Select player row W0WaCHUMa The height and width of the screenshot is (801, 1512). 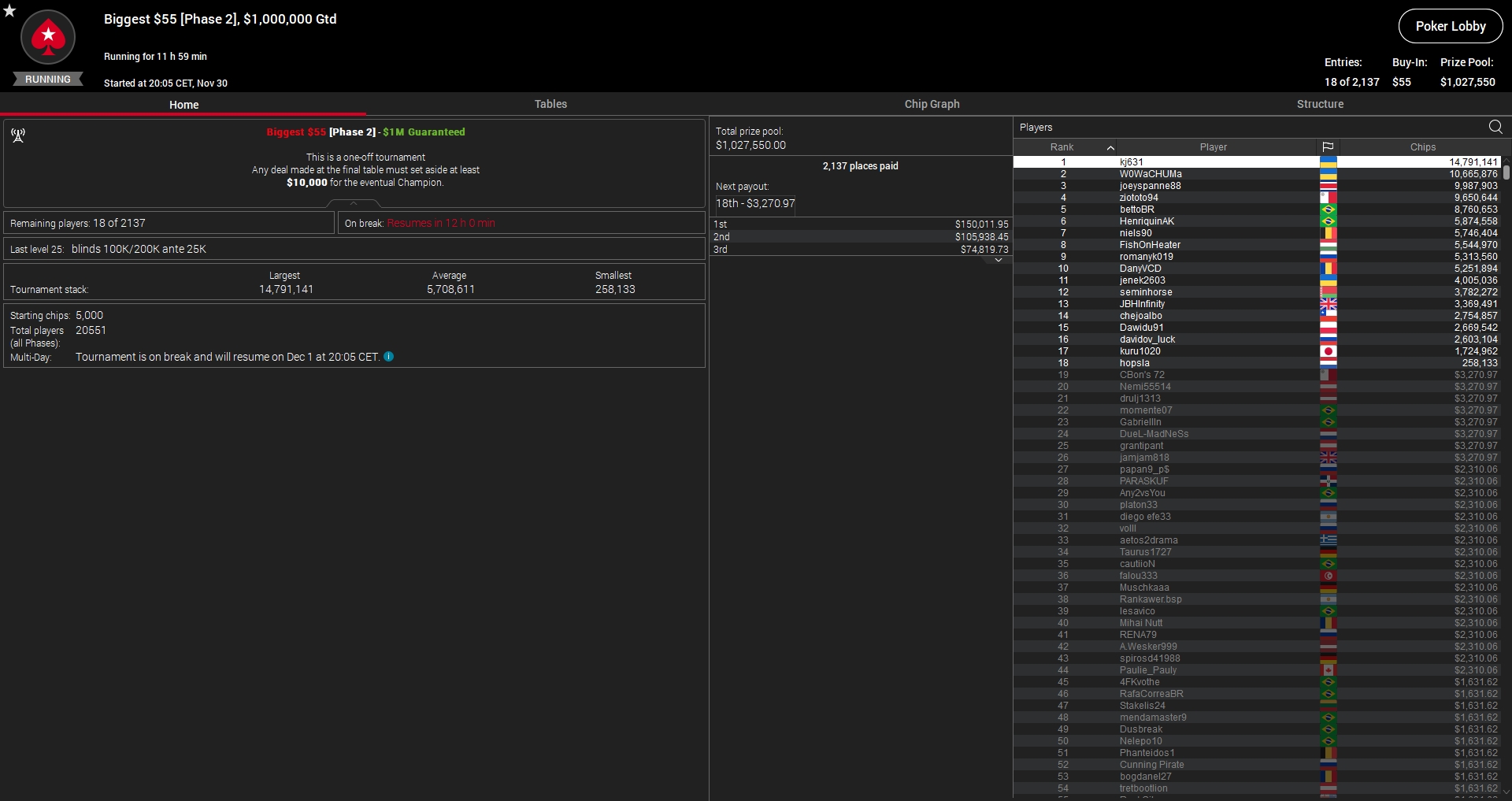(1257, 174)
